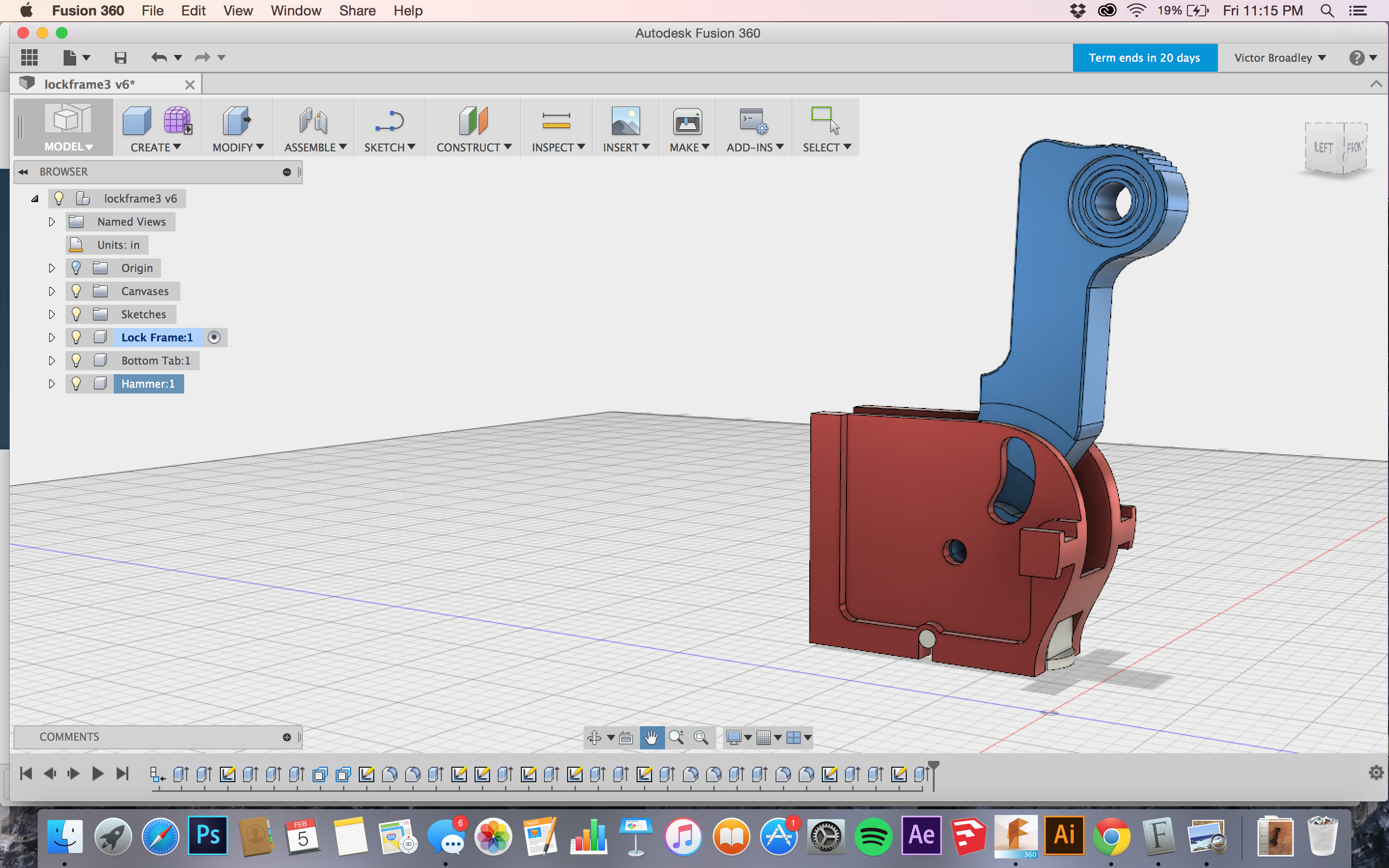Viewport: 1389px width, 868px height.
Task: Toggle Sketches folder visibility bulb
Action: (x=76, y=314)
